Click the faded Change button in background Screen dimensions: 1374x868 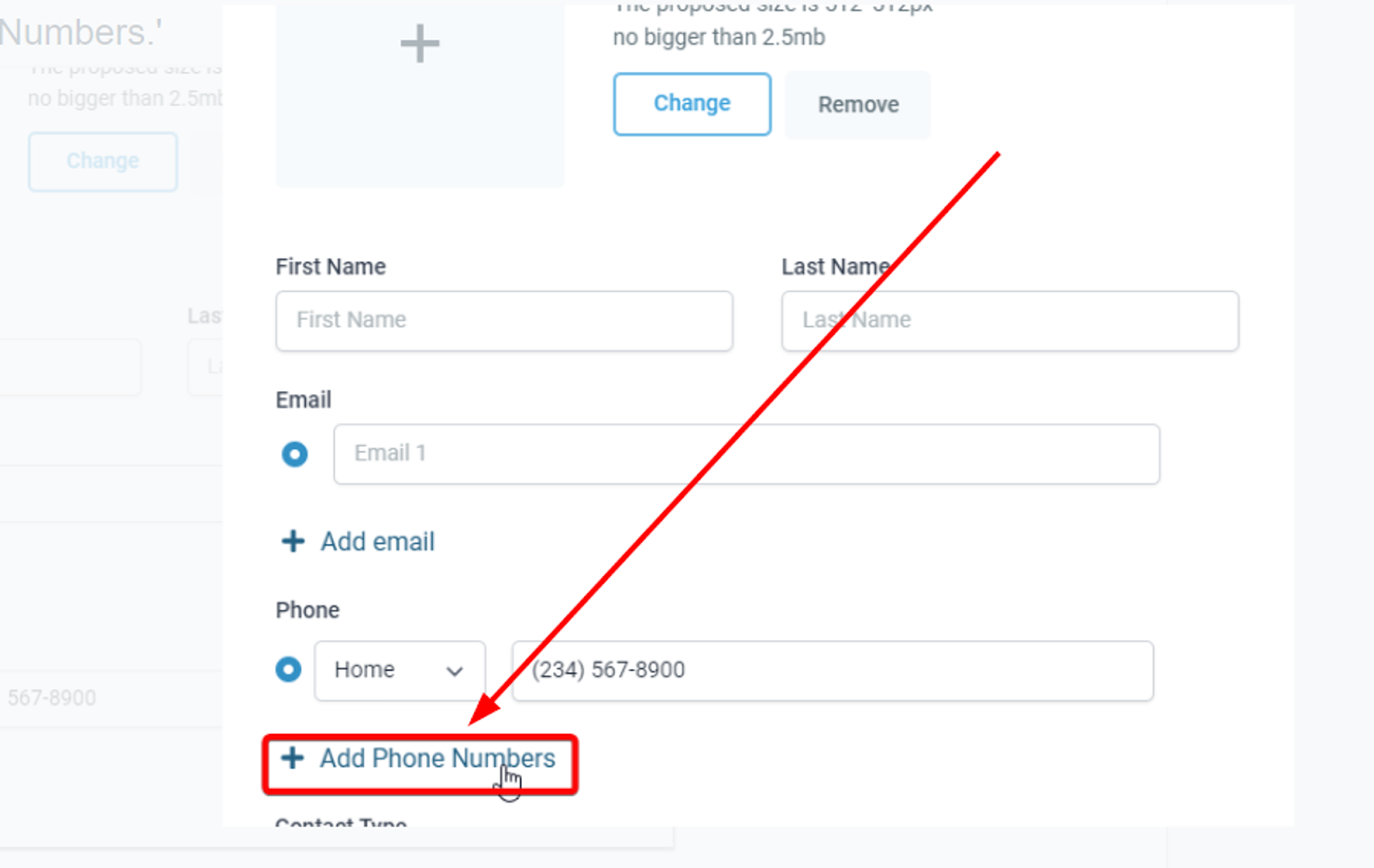[x=103, y=161]
